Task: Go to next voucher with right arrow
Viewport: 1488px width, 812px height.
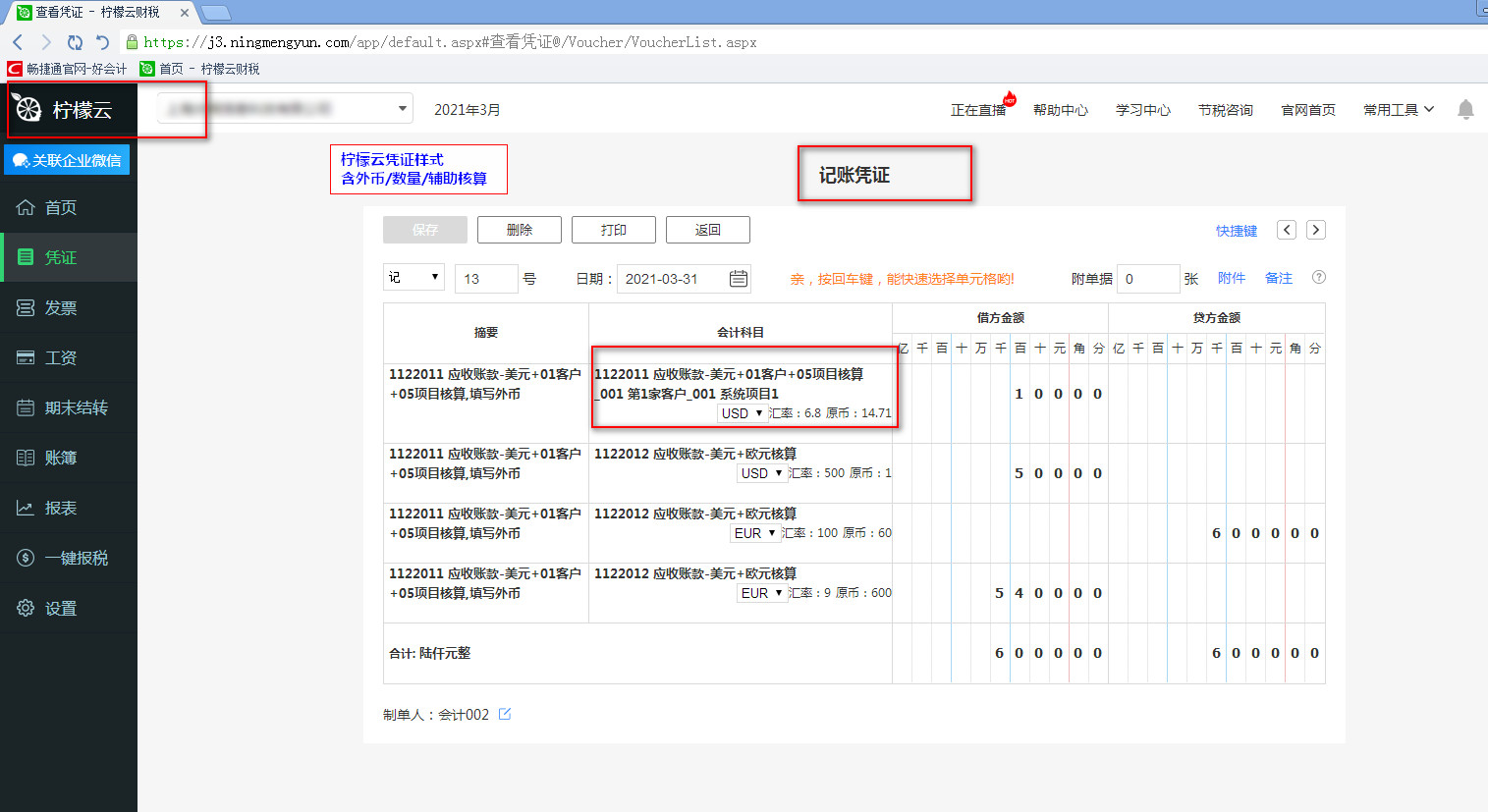Action: [1316, 230]
